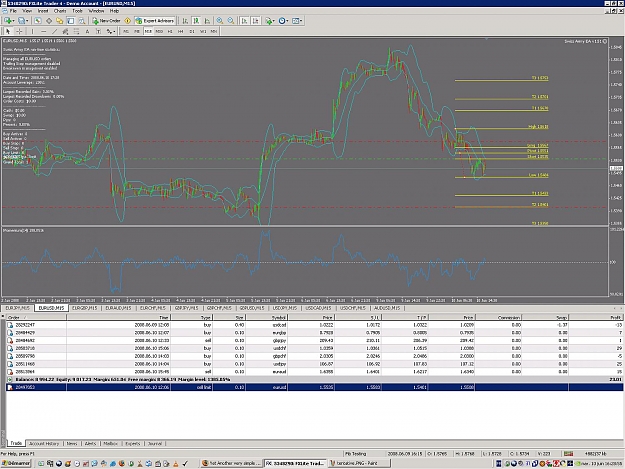Select the Vertical Line drawing tool
The width and height of the screenshot is (625, 469).
pos(33,31)
